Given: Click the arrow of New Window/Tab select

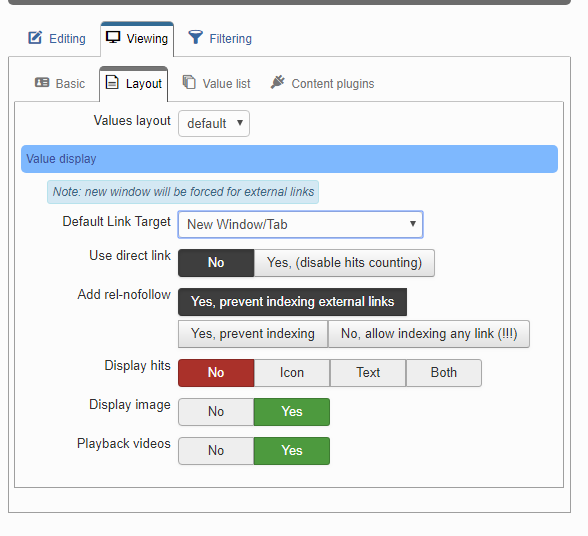Looking at the screenshot, I should 412,224.
